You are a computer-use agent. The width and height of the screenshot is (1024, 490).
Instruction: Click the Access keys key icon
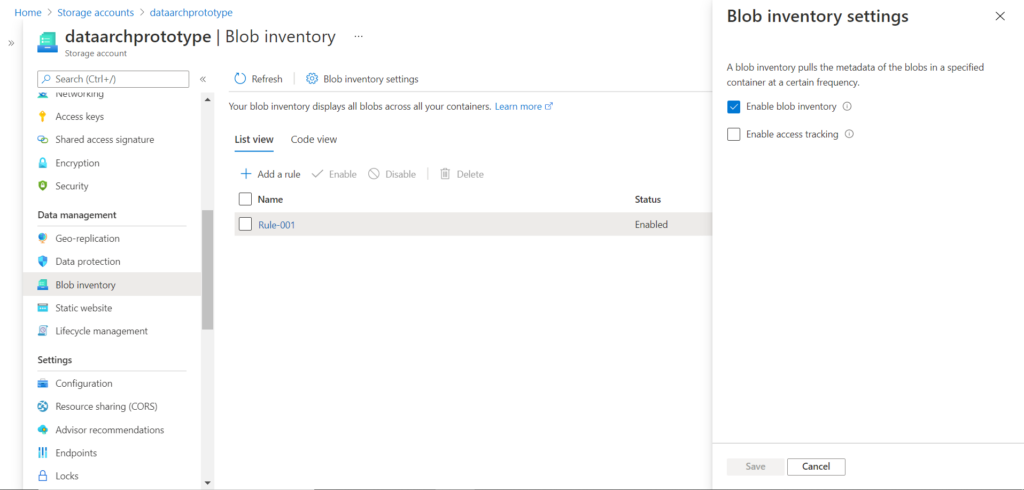tap(43, 116)
